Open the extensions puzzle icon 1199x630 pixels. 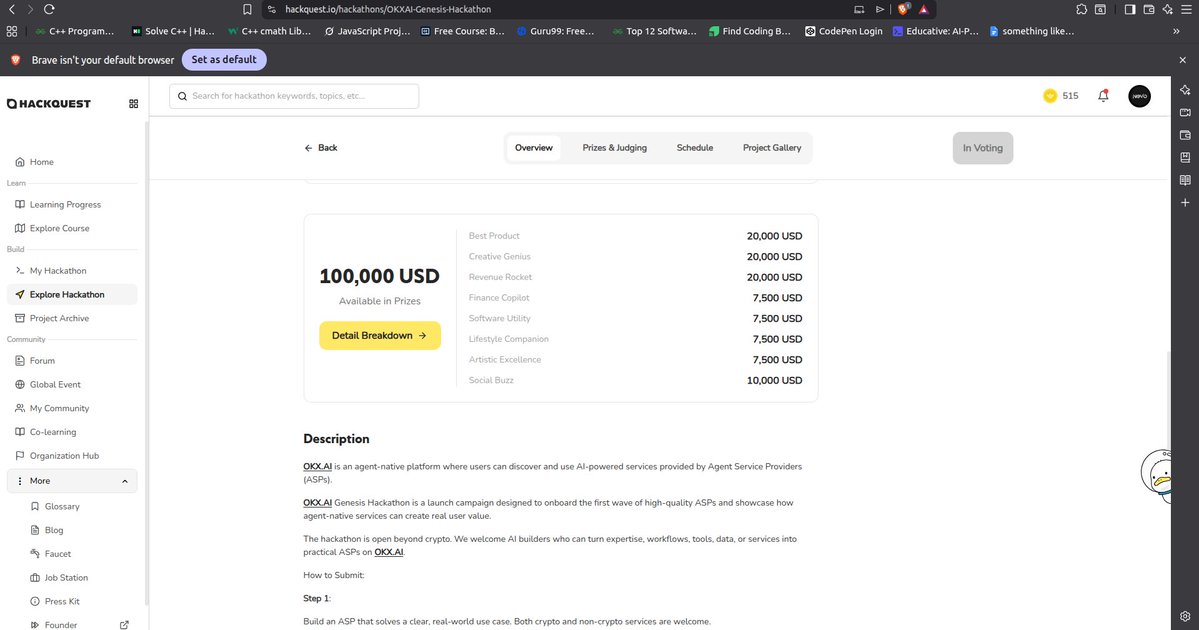(x=1081, y=9)
